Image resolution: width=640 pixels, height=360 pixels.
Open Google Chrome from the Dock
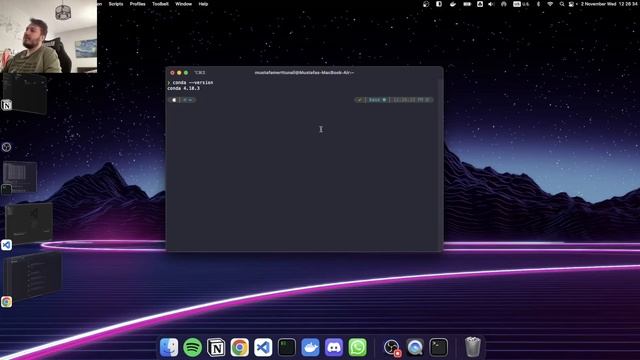[240, 347]
